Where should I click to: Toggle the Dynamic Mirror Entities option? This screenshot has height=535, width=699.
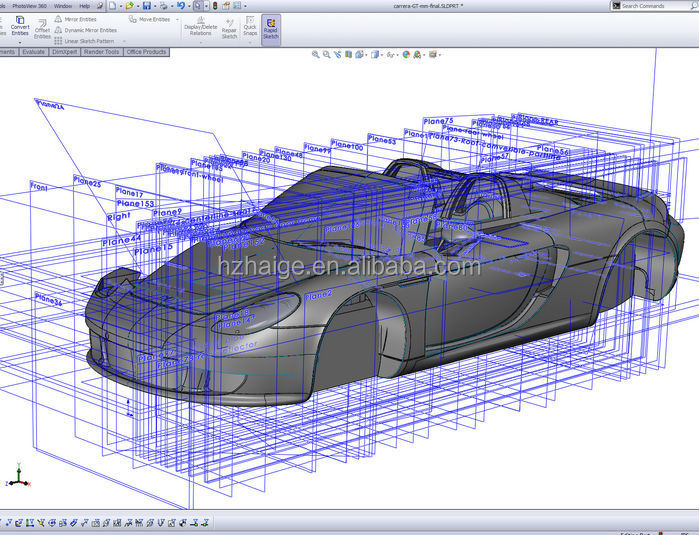click(89, 30)
